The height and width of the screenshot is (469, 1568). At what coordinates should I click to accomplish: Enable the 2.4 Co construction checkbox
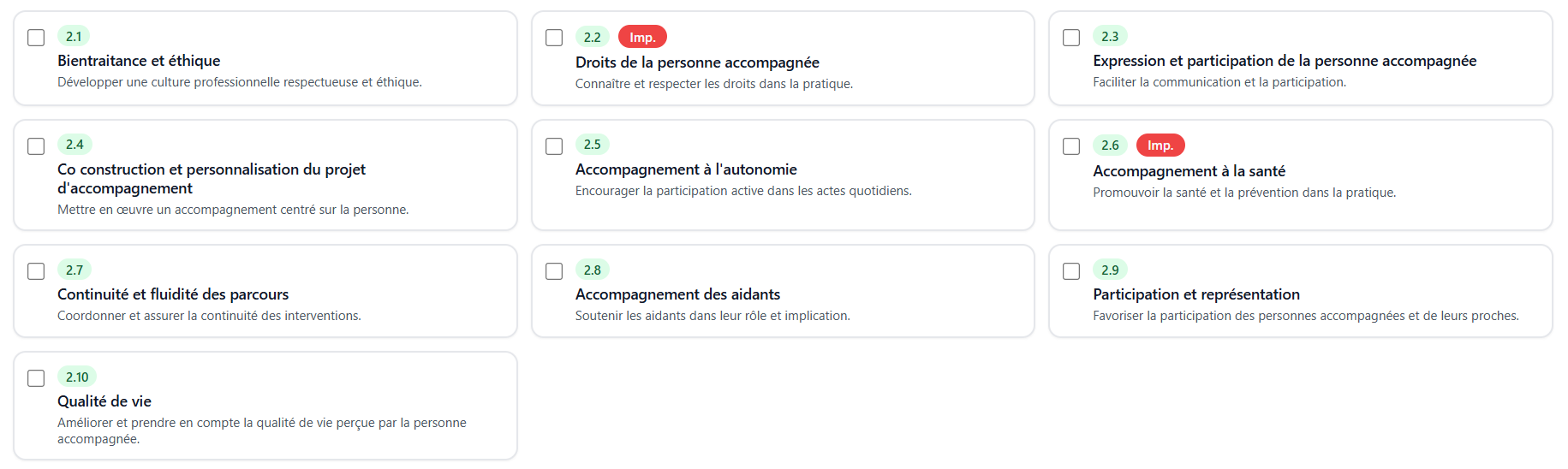(x=36, y=146)
